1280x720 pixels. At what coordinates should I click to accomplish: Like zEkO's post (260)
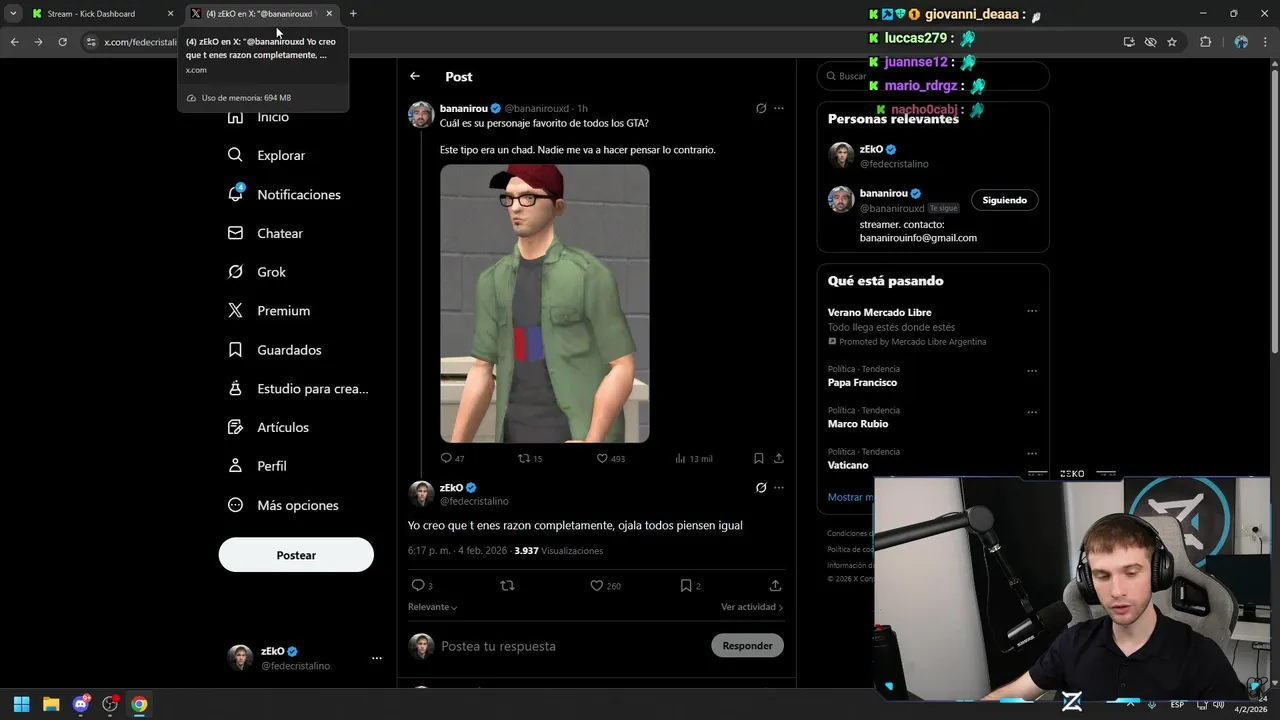[605, 585]
